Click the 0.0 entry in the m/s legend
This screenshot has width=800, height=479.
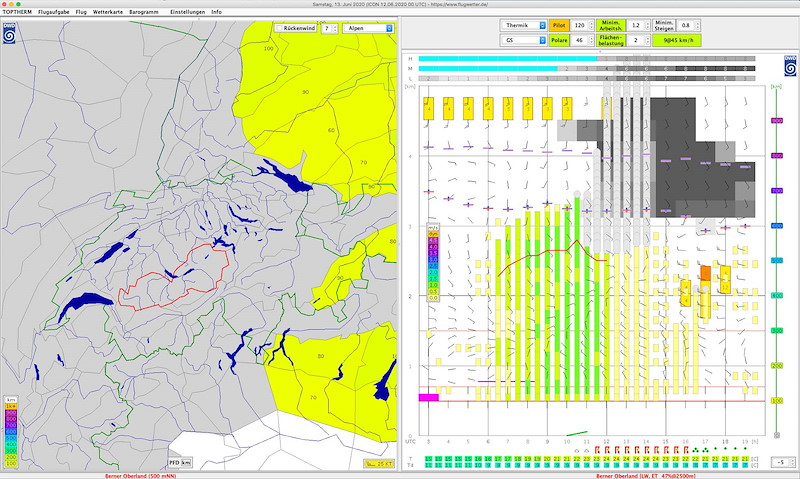click(x=433, y=298)
